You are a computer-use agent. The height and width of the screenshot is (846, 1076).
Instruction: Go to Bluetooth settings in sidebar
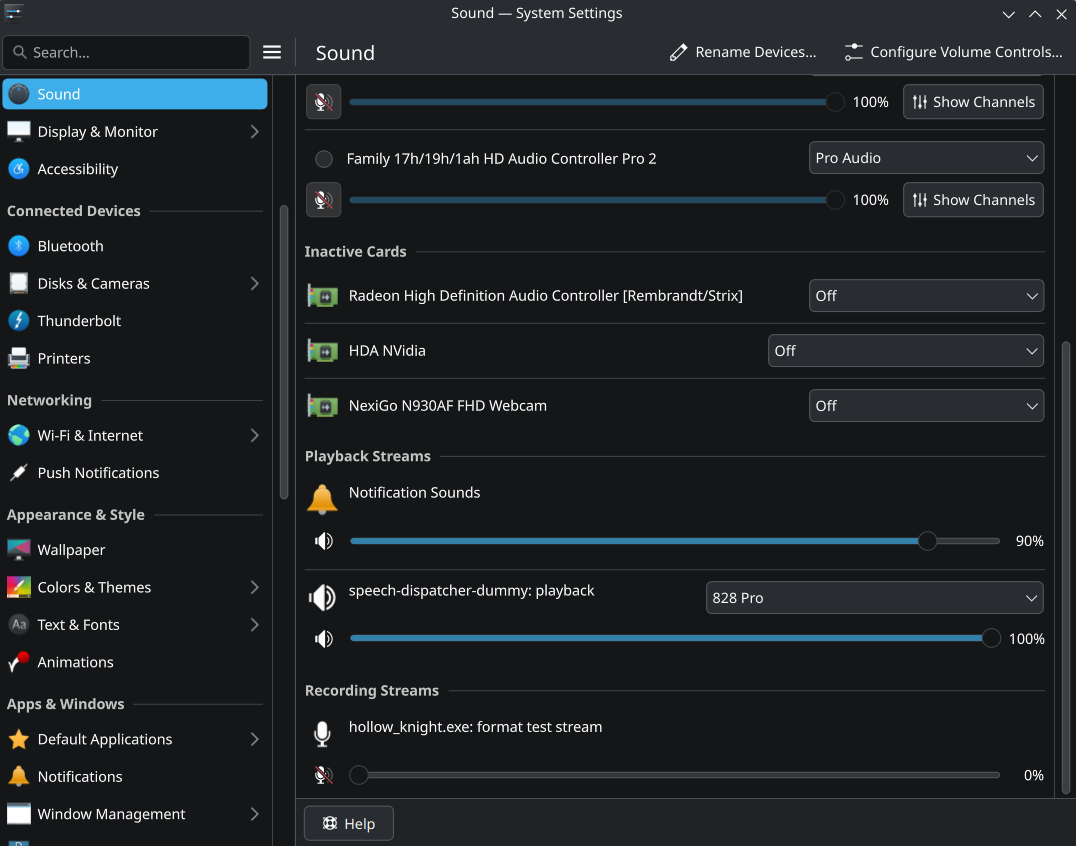pyautogui.click(x=70, y=246)
